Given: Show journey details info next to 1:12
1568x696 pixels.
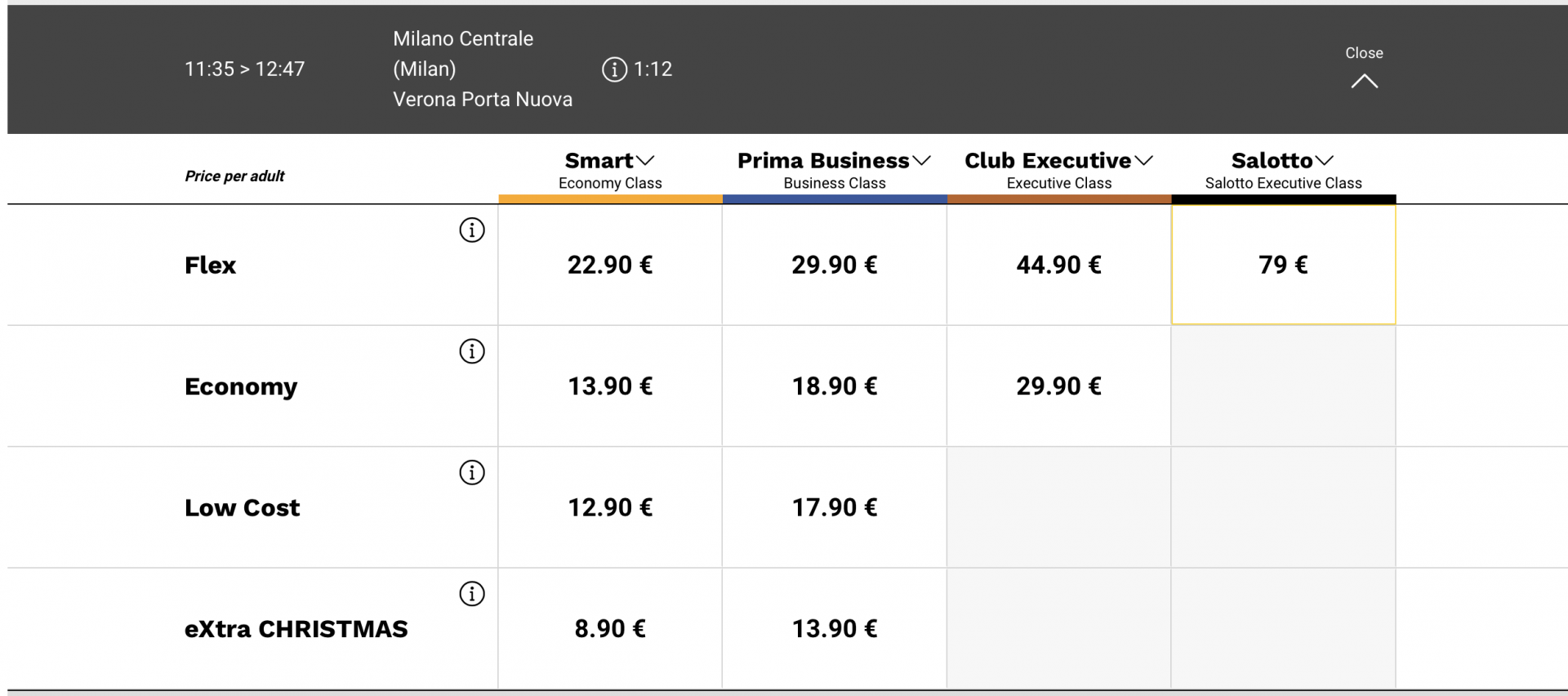Looking at the screenshot, I should [x=614, y=69].
